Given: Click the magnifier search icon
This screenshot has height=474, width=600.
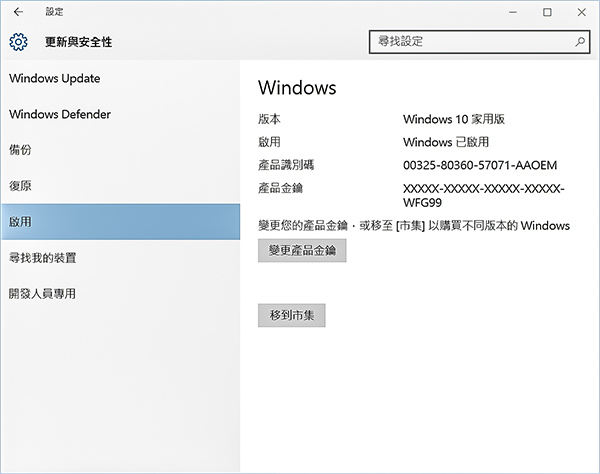Looking at the screenshot, I should tap(579, 42).
